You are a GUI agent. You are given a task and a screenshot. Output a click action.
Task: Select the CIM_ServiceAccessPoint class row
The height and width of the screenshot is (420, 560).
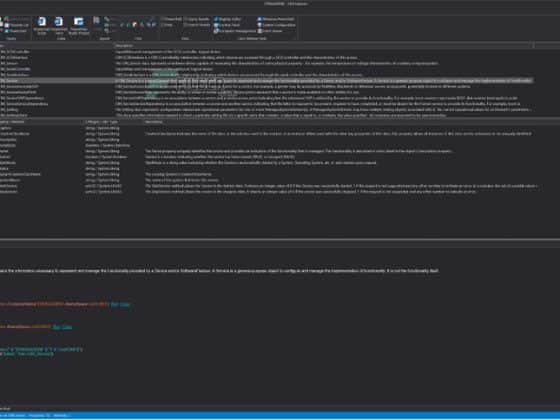tap(266, 92)
